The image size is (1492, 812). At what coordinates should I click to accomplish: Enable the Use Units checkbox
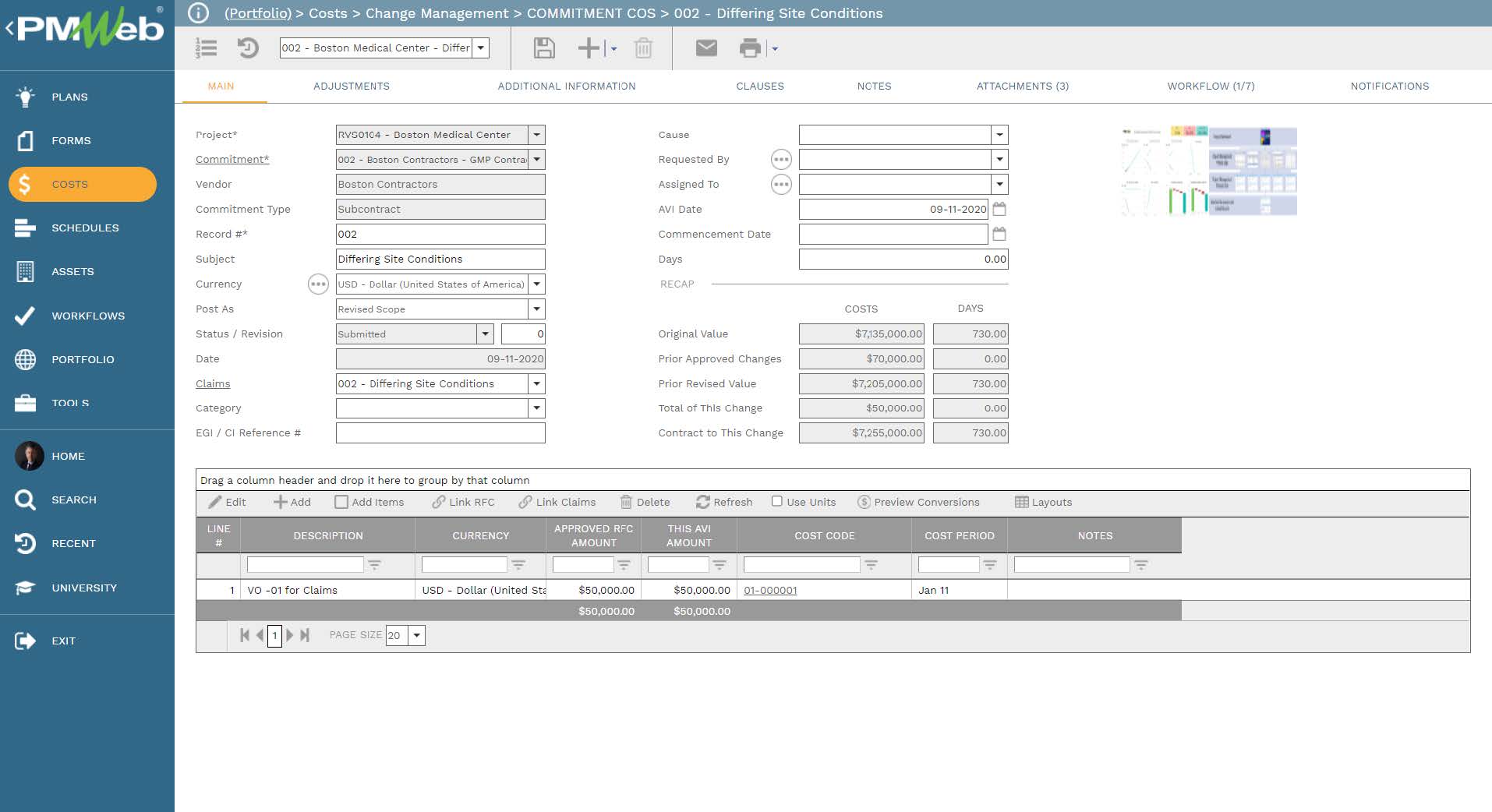click(776, 501)
